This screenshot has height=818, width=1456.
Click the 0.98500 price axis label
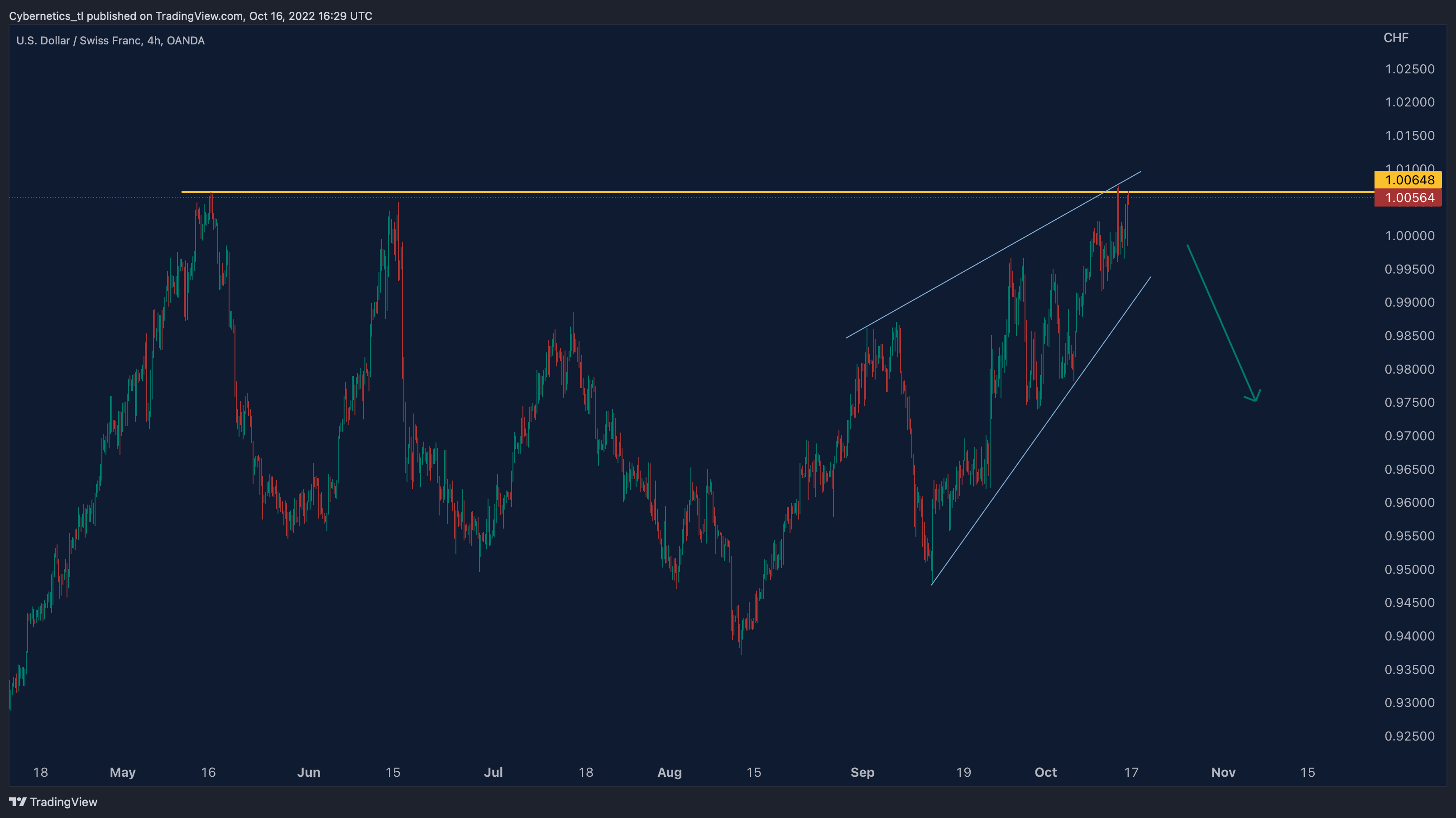point(1410,336)
